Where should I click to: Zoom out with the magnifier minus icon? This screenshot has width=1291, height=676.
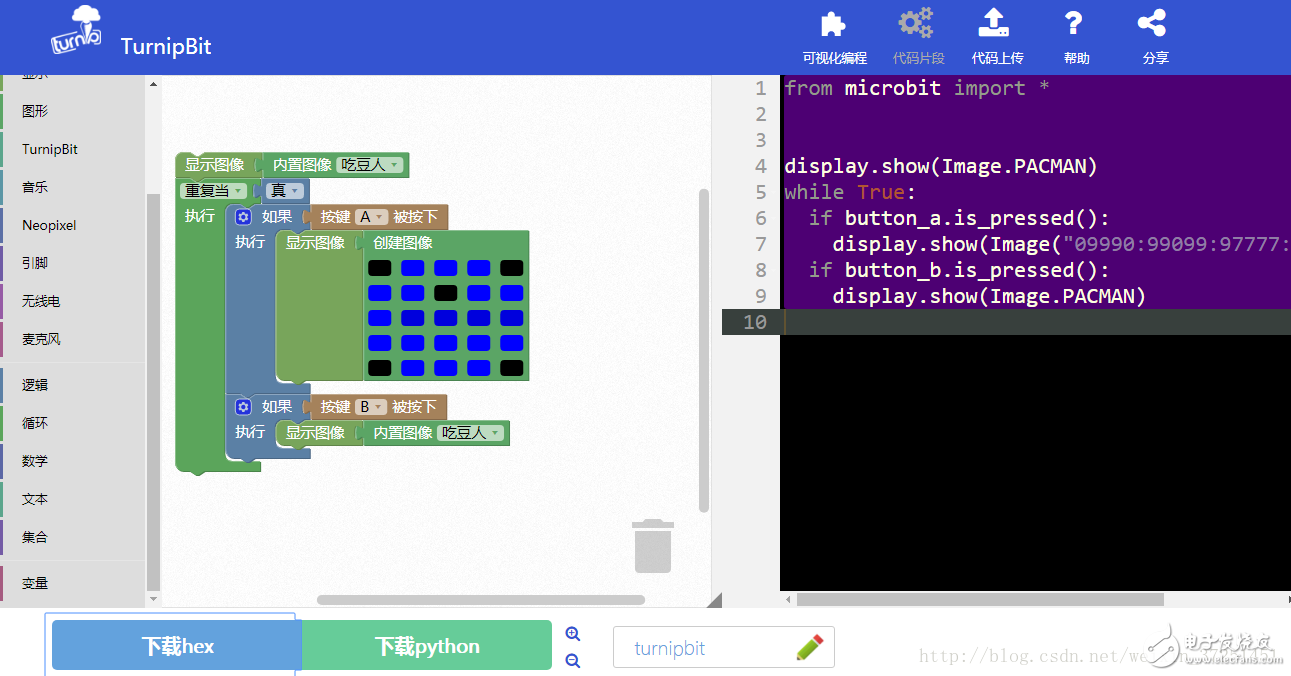click(573, 660)
